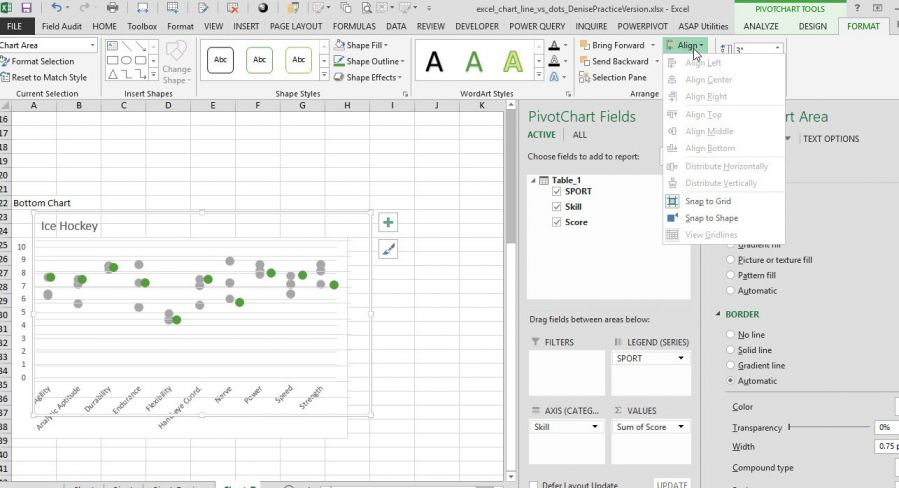This screenshot has width=899, height=488.
Task: Open the Text Fill dropdown arrow
Action: pyautogui.click(x=565, y=45)
